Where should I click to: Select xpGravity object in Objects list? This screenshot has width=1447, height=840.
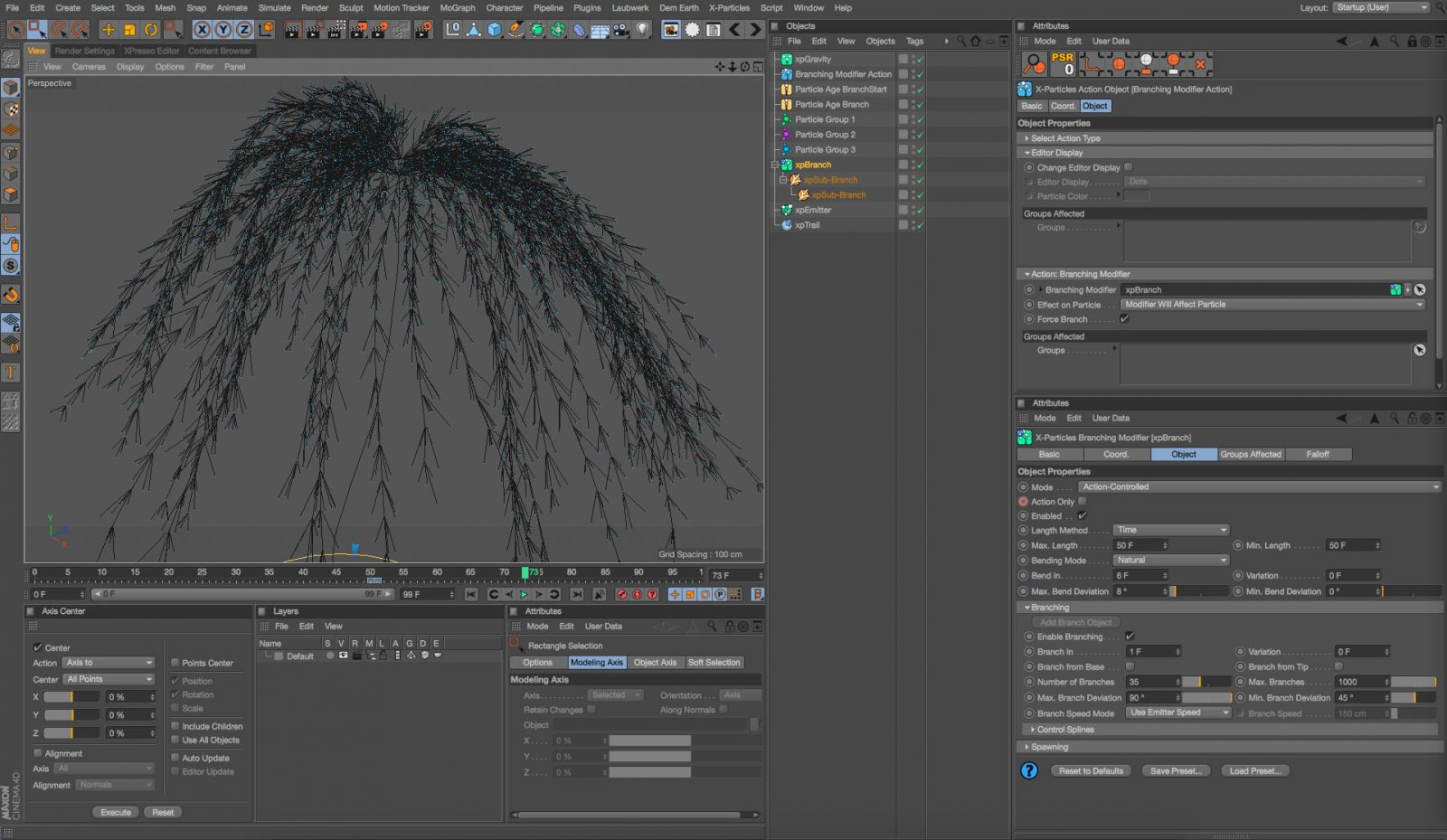click(813, 59)
